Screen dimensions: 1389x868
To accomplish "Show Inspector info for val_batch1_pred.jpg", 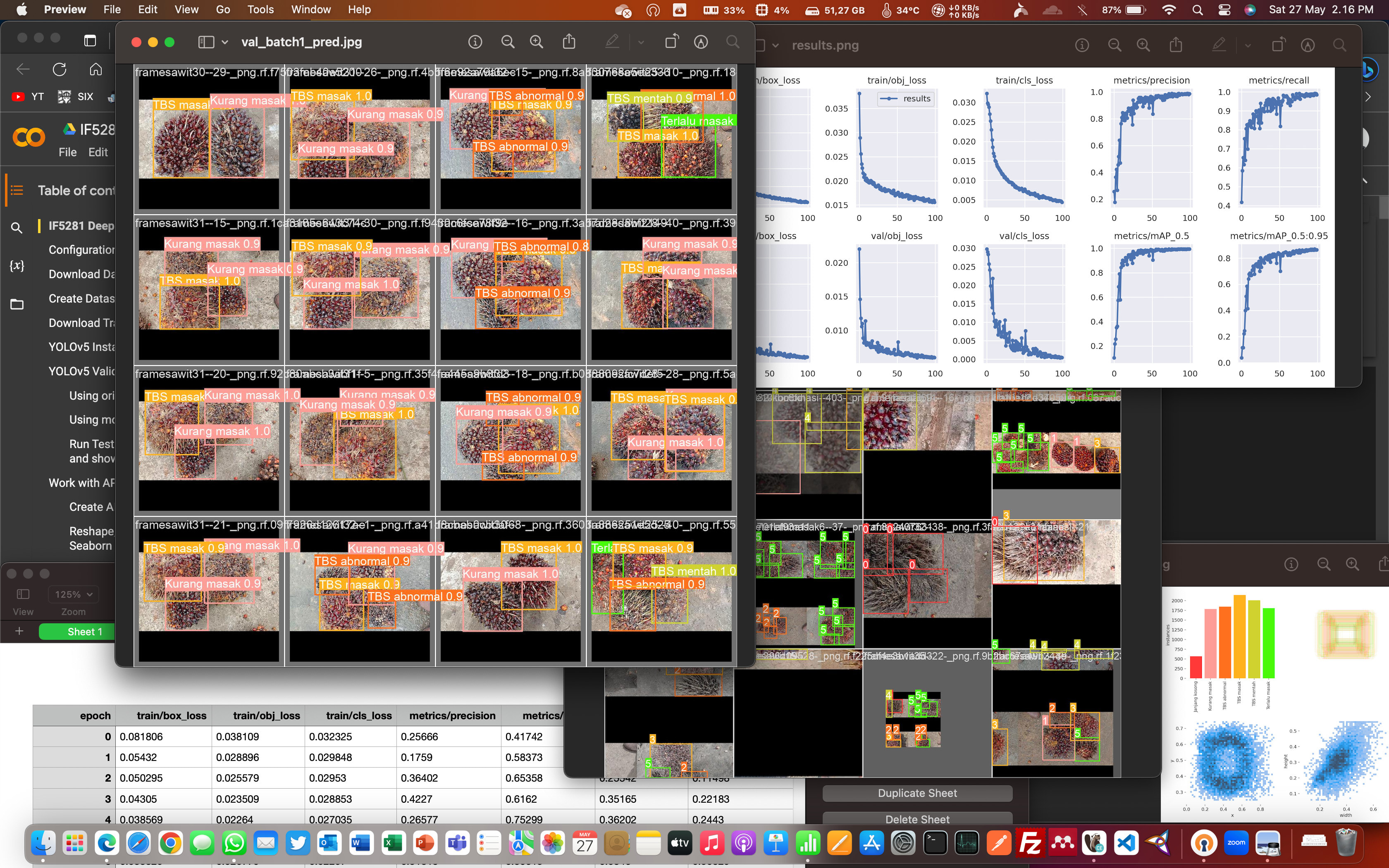I will click(x=475, y=42).
